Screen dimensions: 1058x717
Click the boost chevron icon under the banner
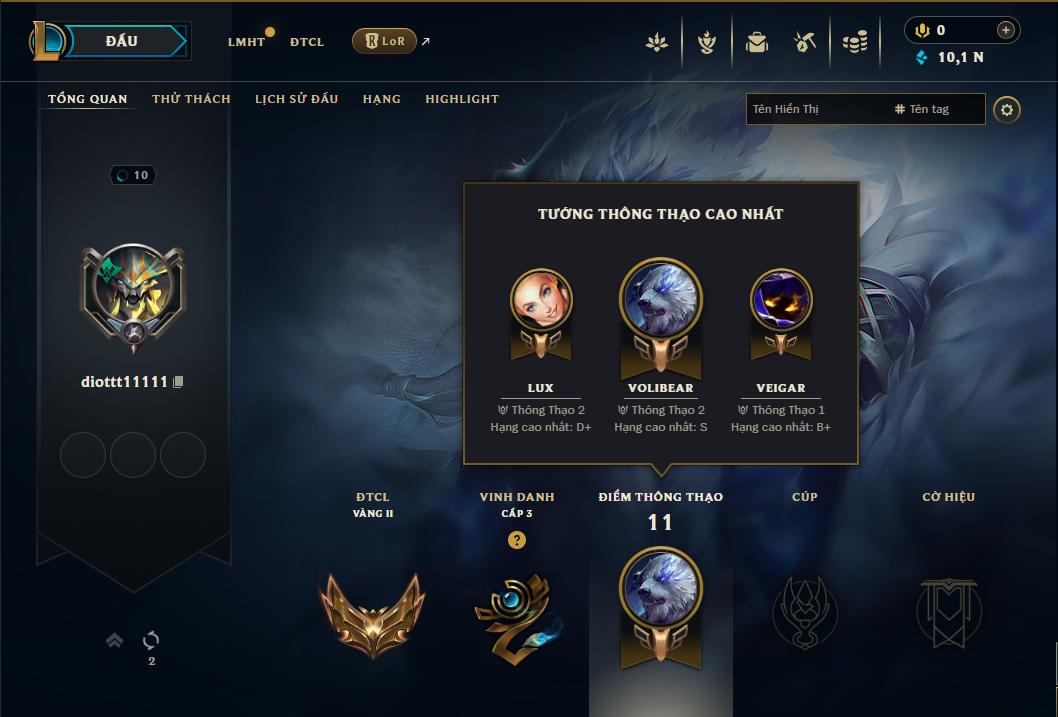click(x=115, y=640)
